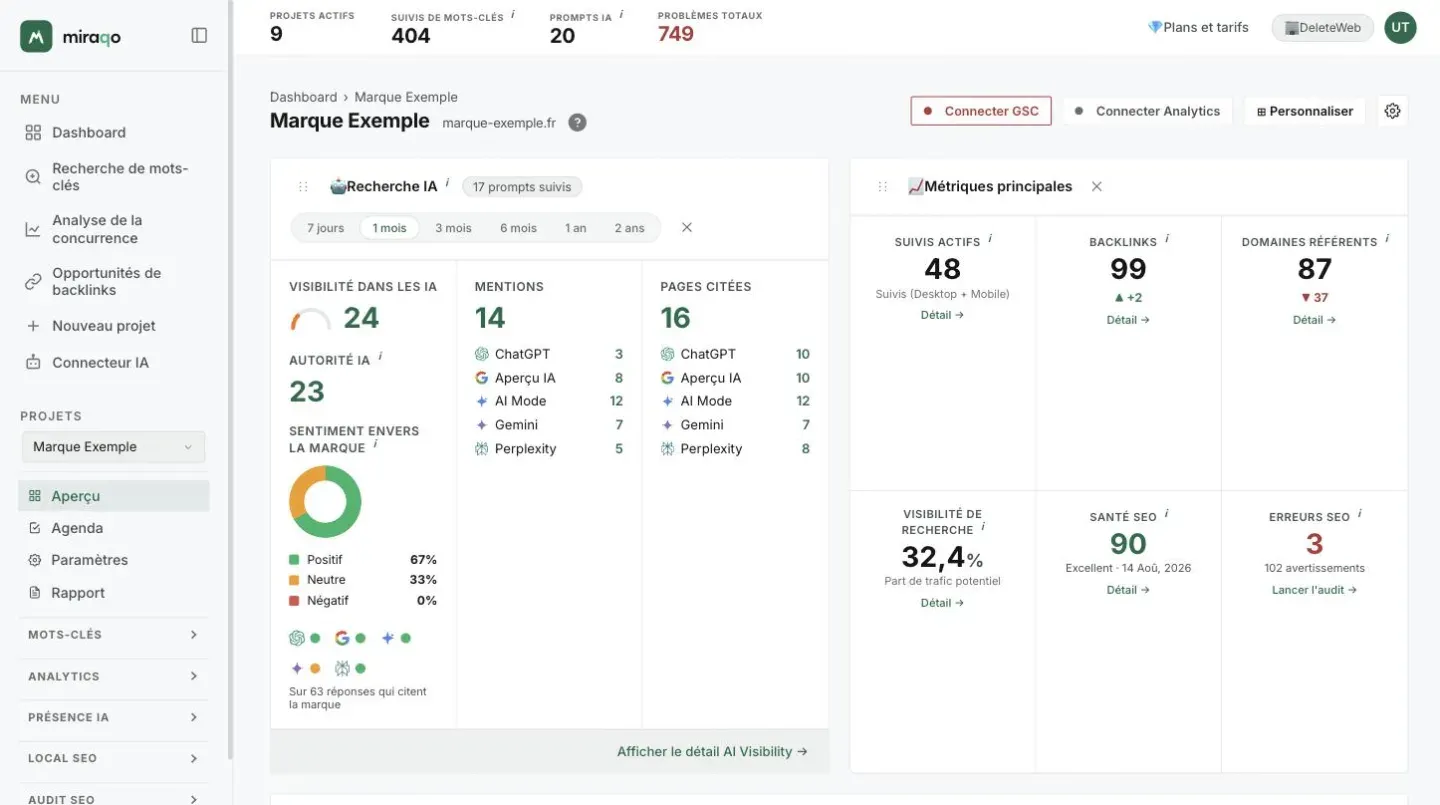Click the info icon beside Backlinks metric

pos(1167,239)
